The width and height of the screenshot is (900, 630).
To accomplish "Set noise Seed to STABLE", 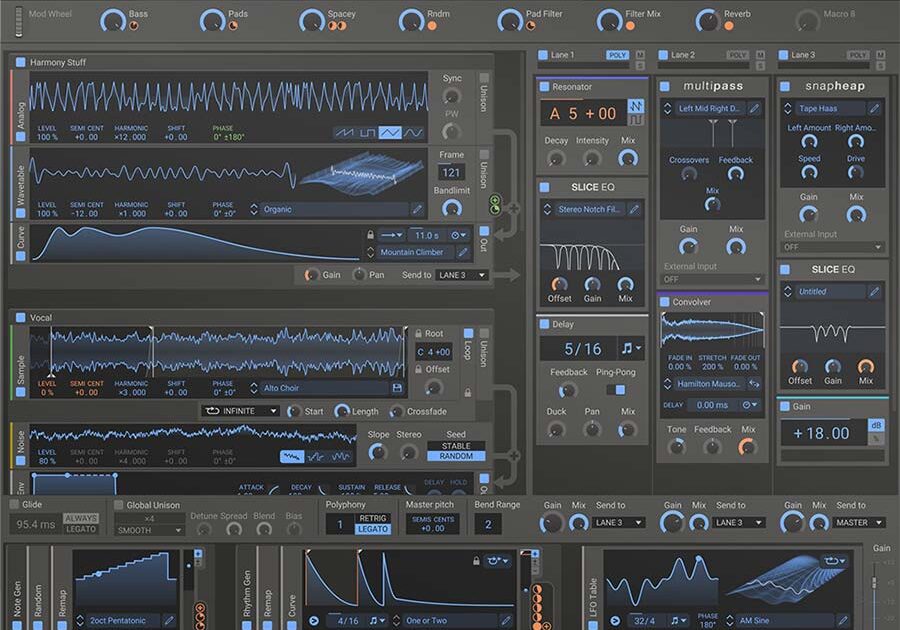I will click(x=456, y=446).
